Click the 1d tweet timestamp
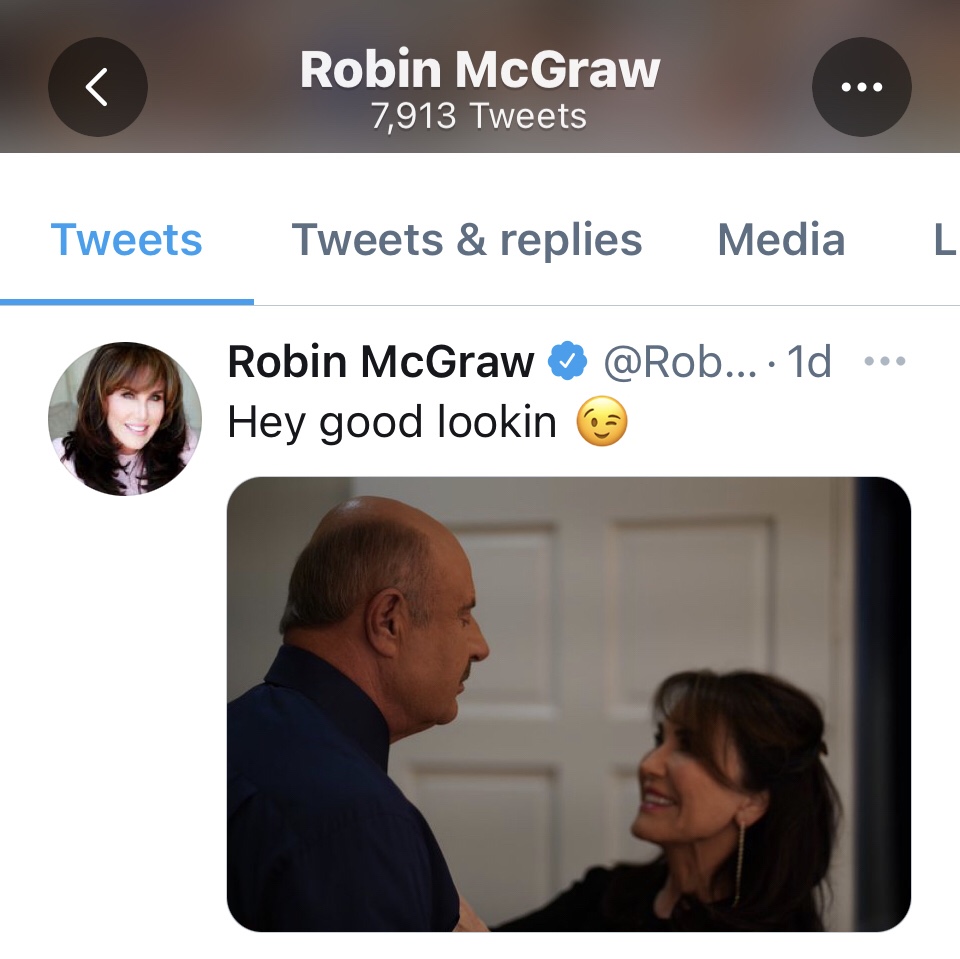 (x=809, y=361)
